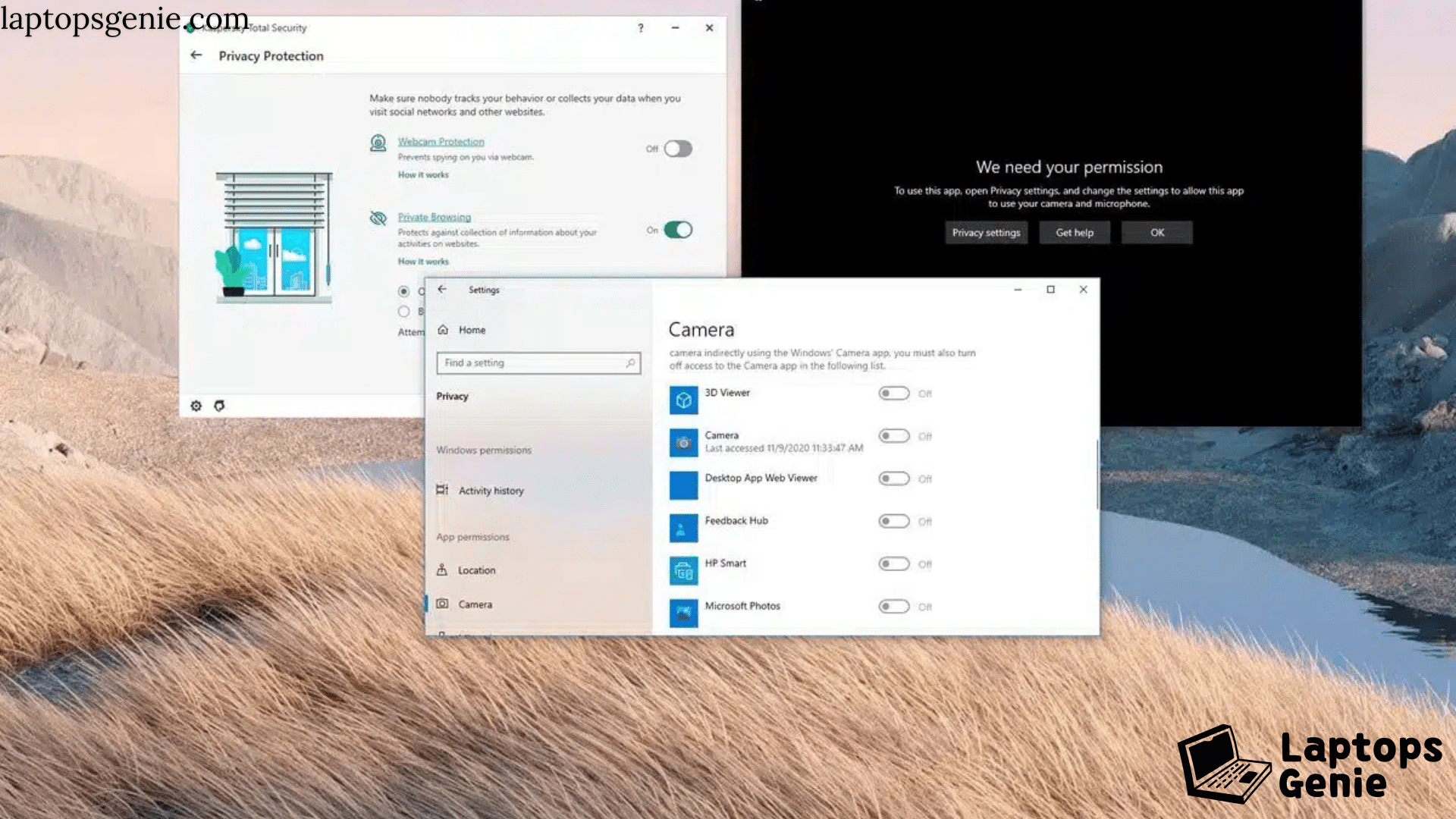Click the Privacy heading in Settings sidebar

coord(452,397)
